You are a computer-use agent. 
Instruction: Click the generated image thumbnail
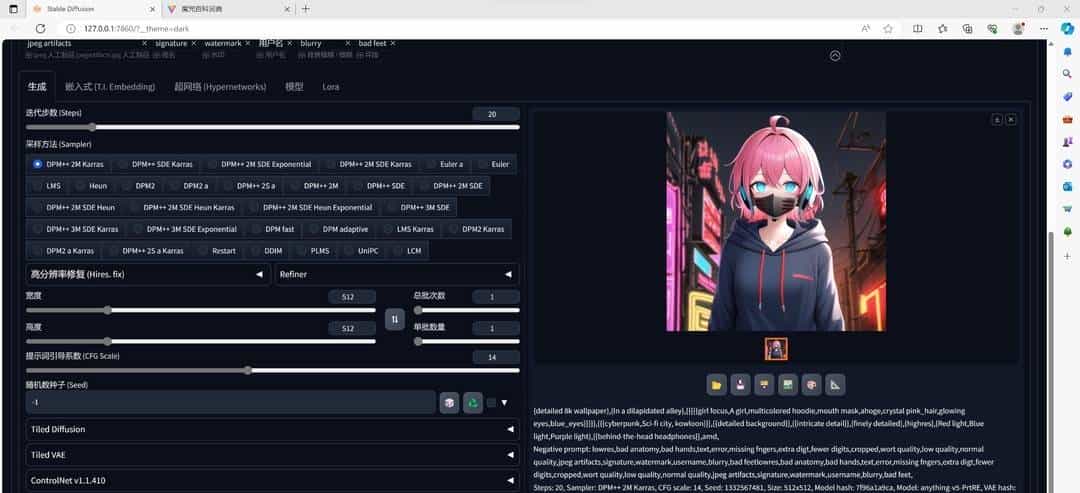point(776,349)
